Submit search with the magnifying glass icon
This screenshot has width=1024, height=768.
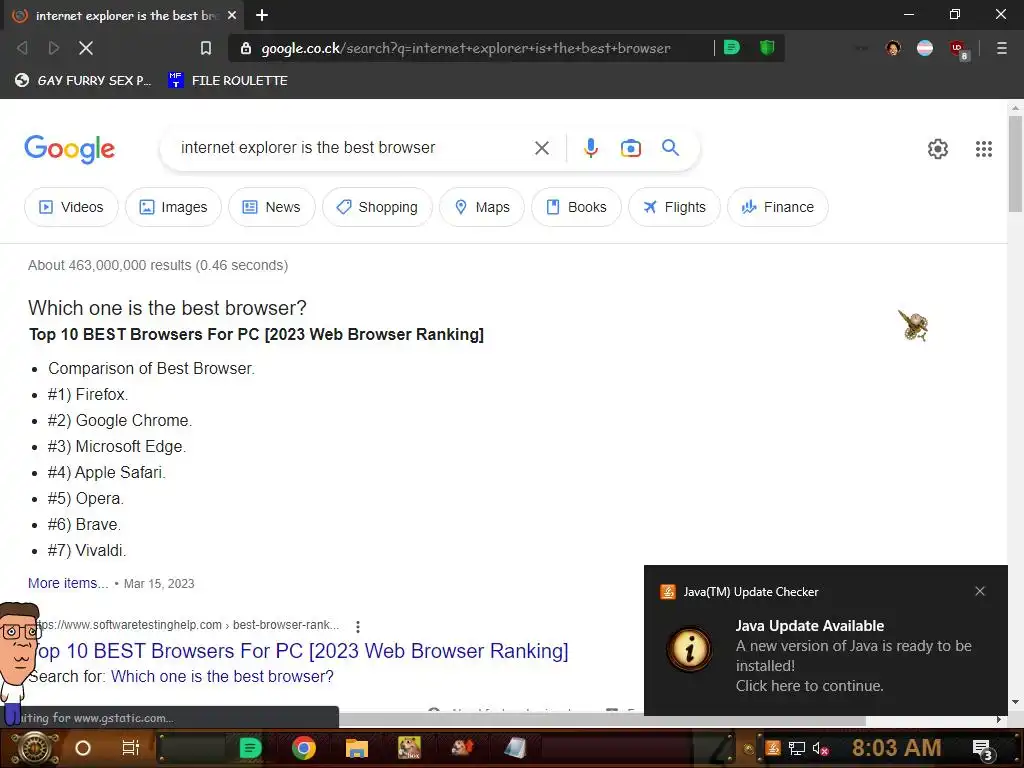(670, 148)
